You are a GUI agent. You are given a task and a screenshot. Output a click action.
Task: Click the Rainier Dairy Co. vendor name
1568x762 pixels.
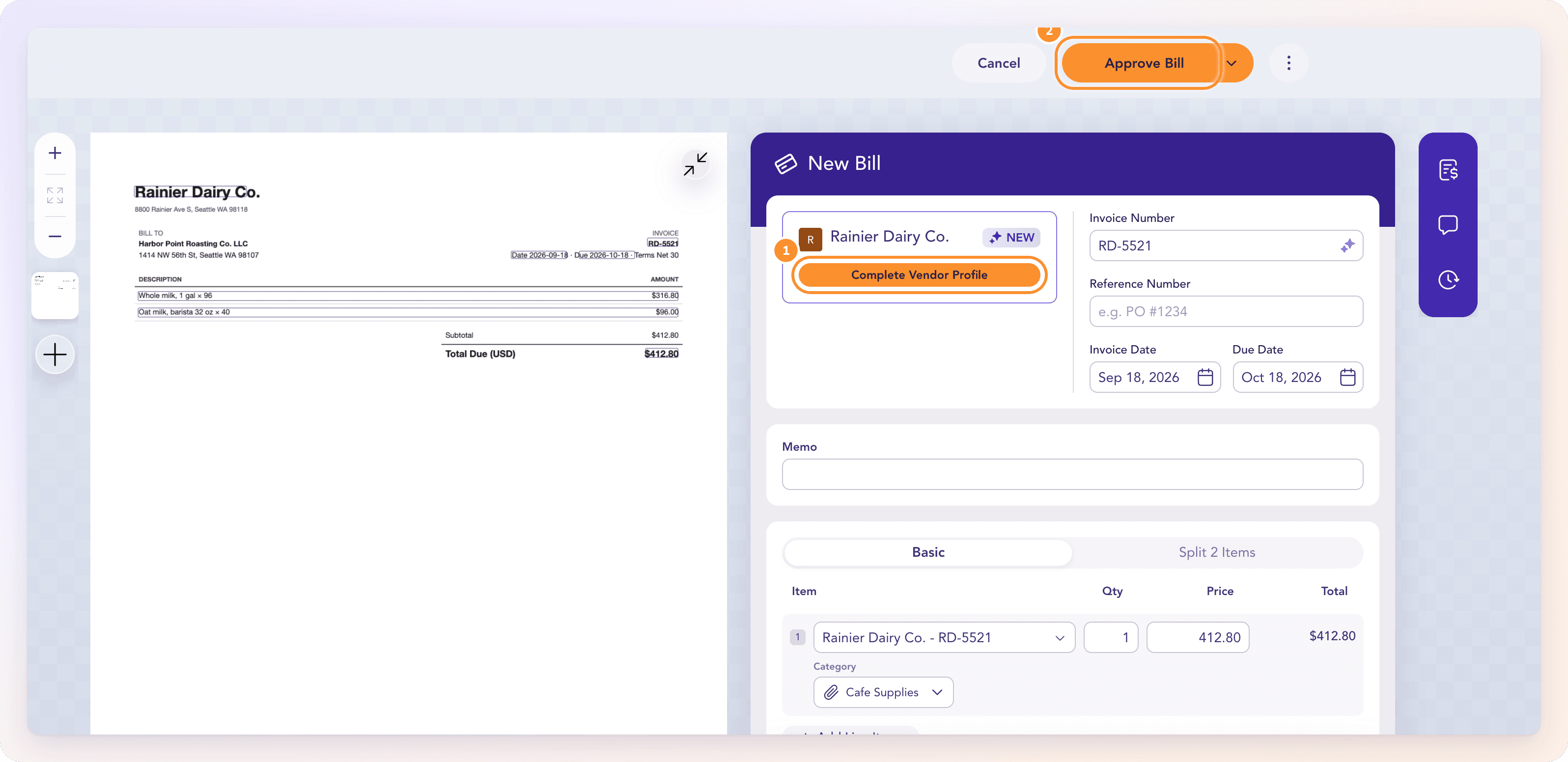tap(889, 236)
